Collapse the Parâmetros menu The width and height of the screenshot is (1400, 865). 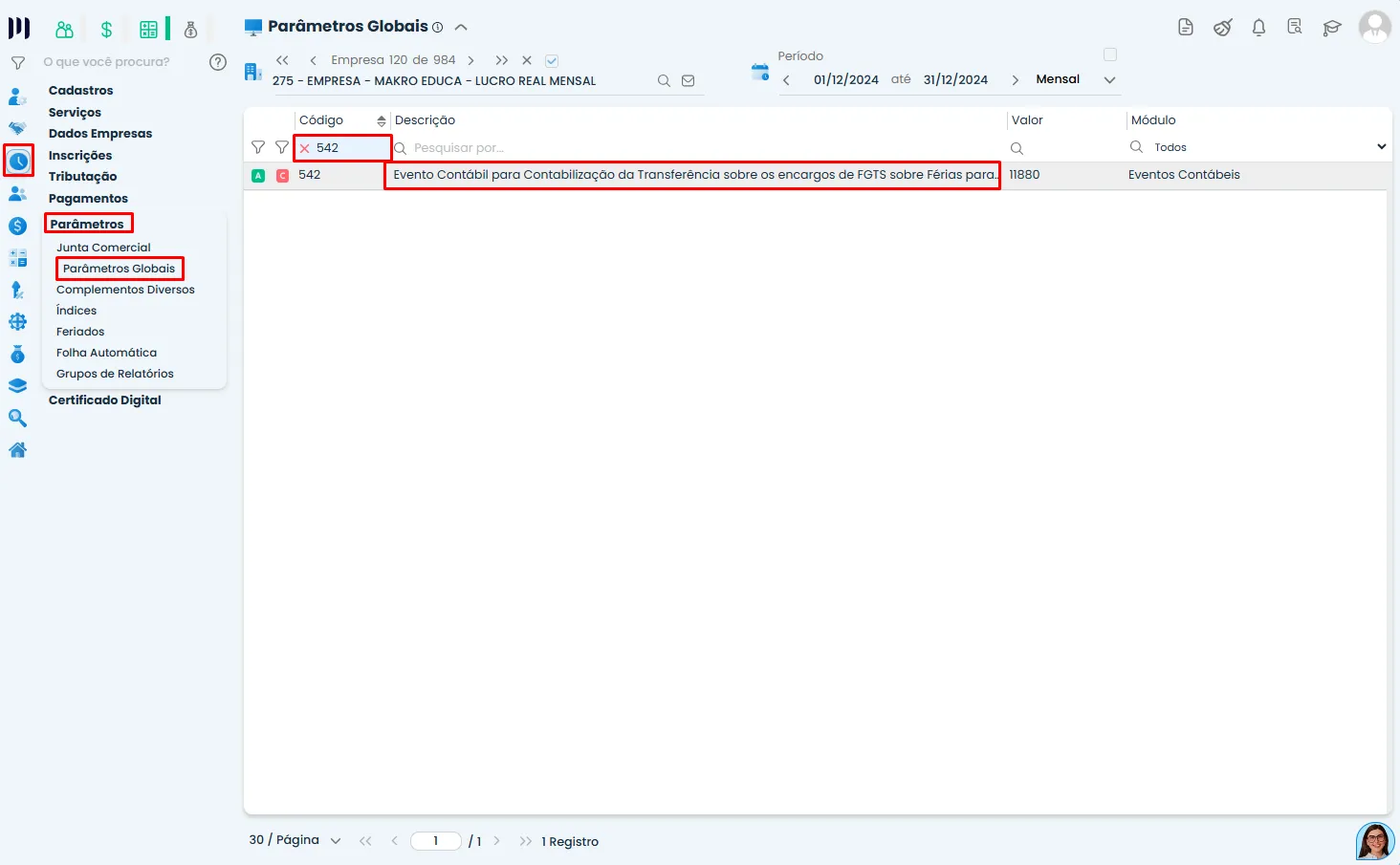(x=87, y=224)
